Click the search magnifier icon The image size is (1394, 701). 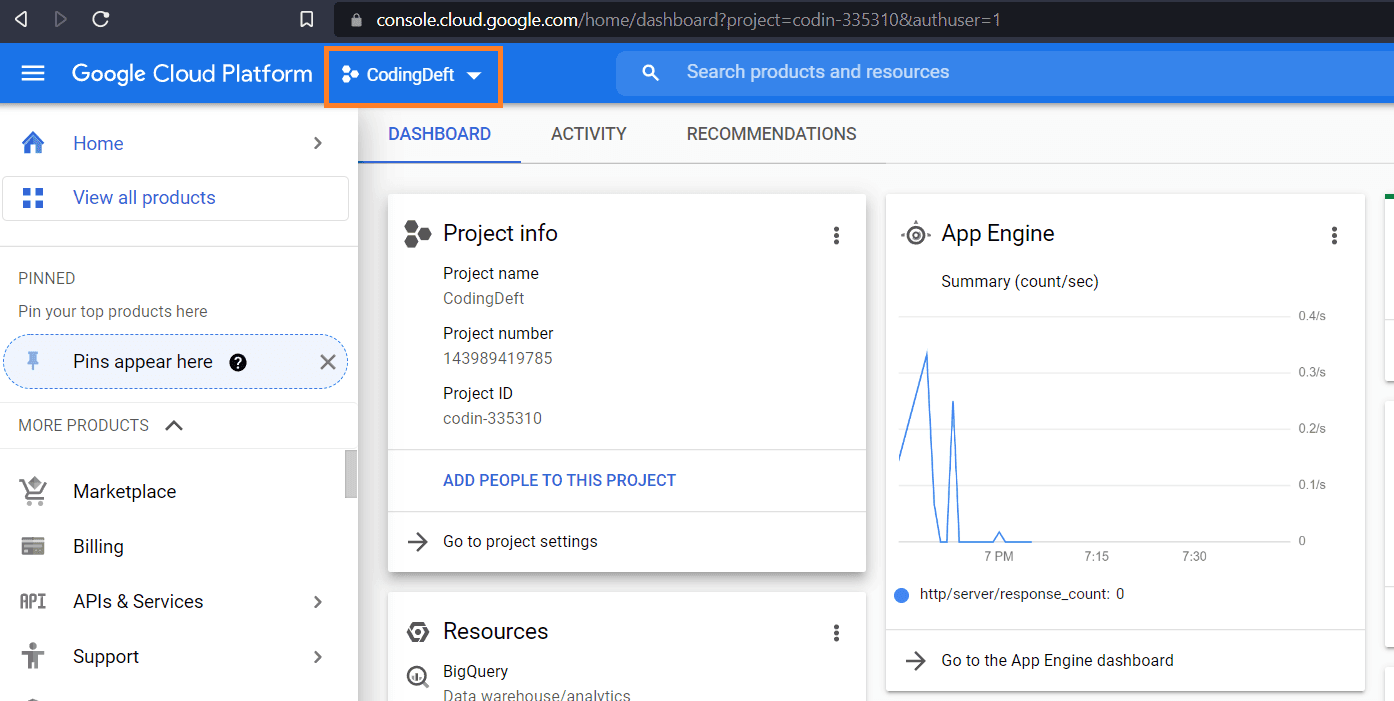(651, 73)
